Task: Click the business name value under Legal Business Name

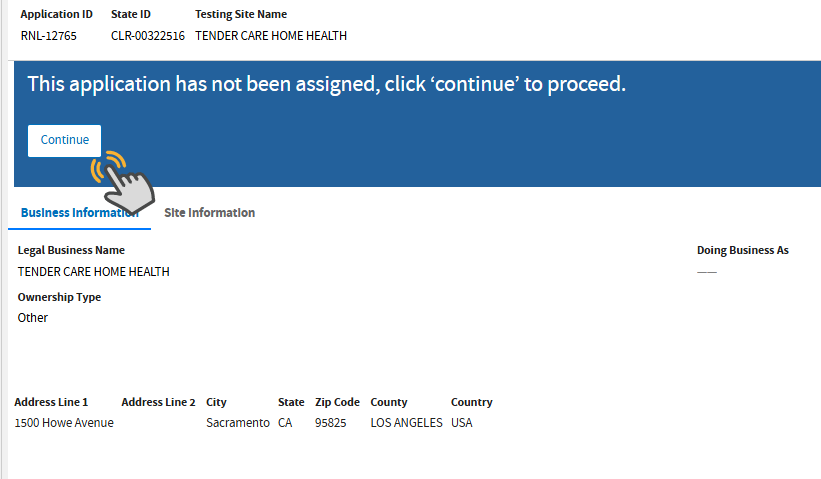Action: coord(94,272)
